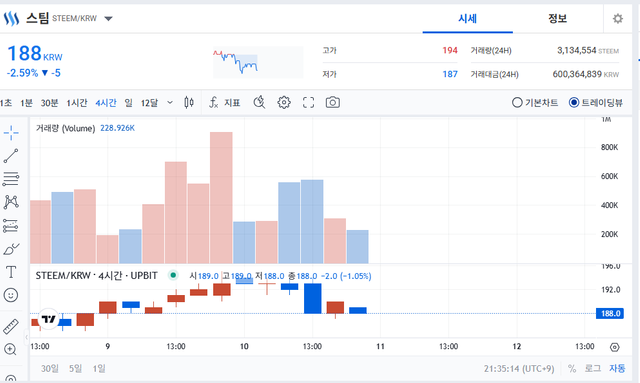640x383 pixels.
Task: Click the 188.0 price label on axis
Action: [x=610, y=314]
